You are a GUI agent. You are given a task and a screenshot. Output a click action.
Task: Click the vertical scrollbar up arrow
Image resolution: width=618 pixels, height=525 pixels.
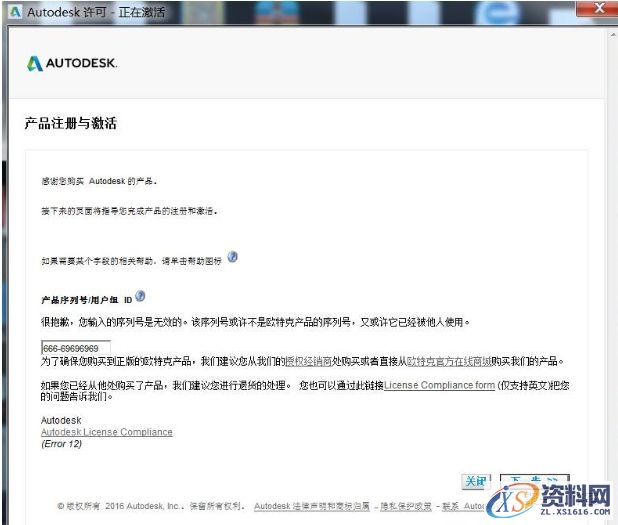tap(613, 35)
